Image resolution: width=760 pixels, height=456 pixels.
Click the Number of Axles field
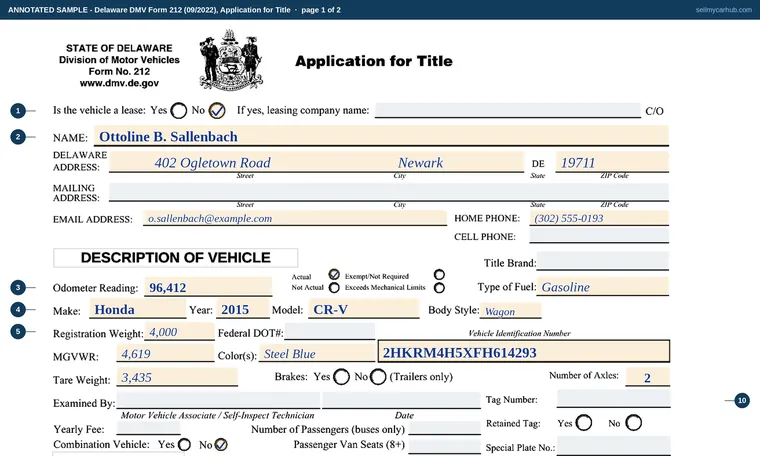point(648,377)
